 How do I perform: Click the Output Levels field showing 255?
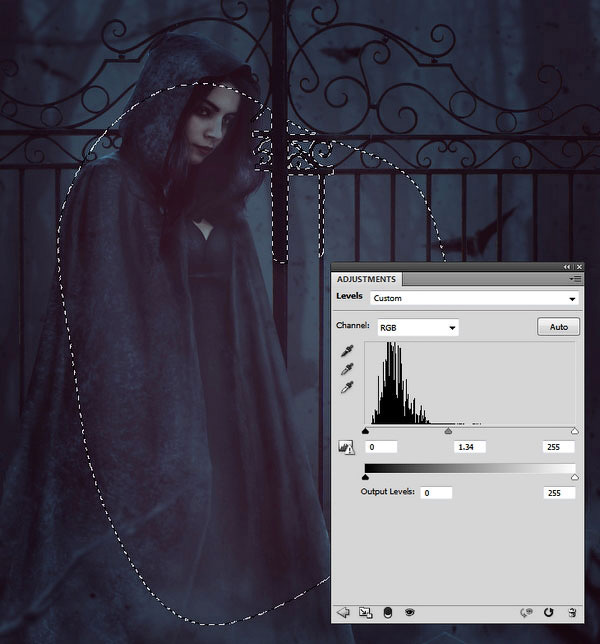point(559,492)
